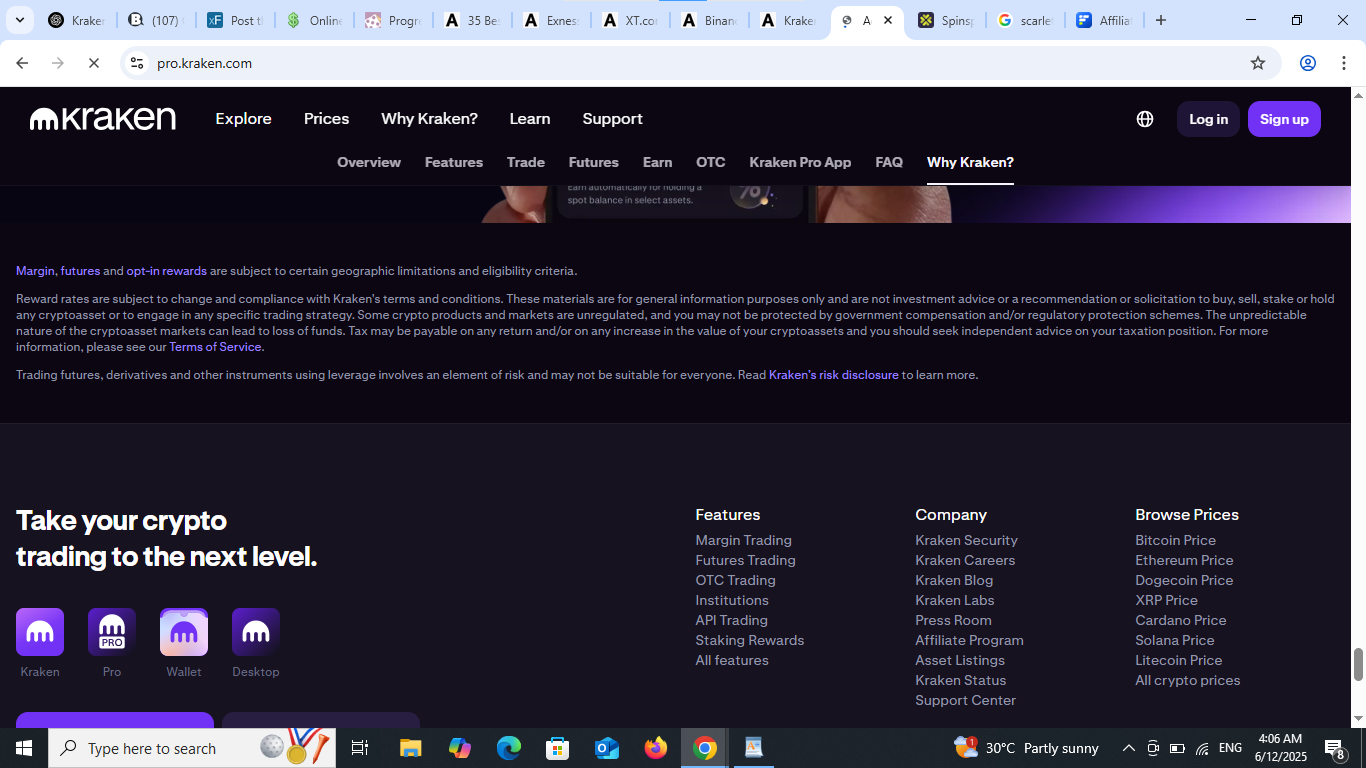Open Bitcoin Price footer link

1175,540
